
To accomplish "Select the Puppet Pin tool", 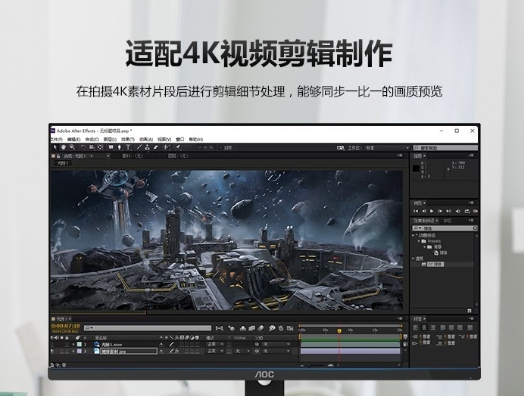I will point(179,147).
